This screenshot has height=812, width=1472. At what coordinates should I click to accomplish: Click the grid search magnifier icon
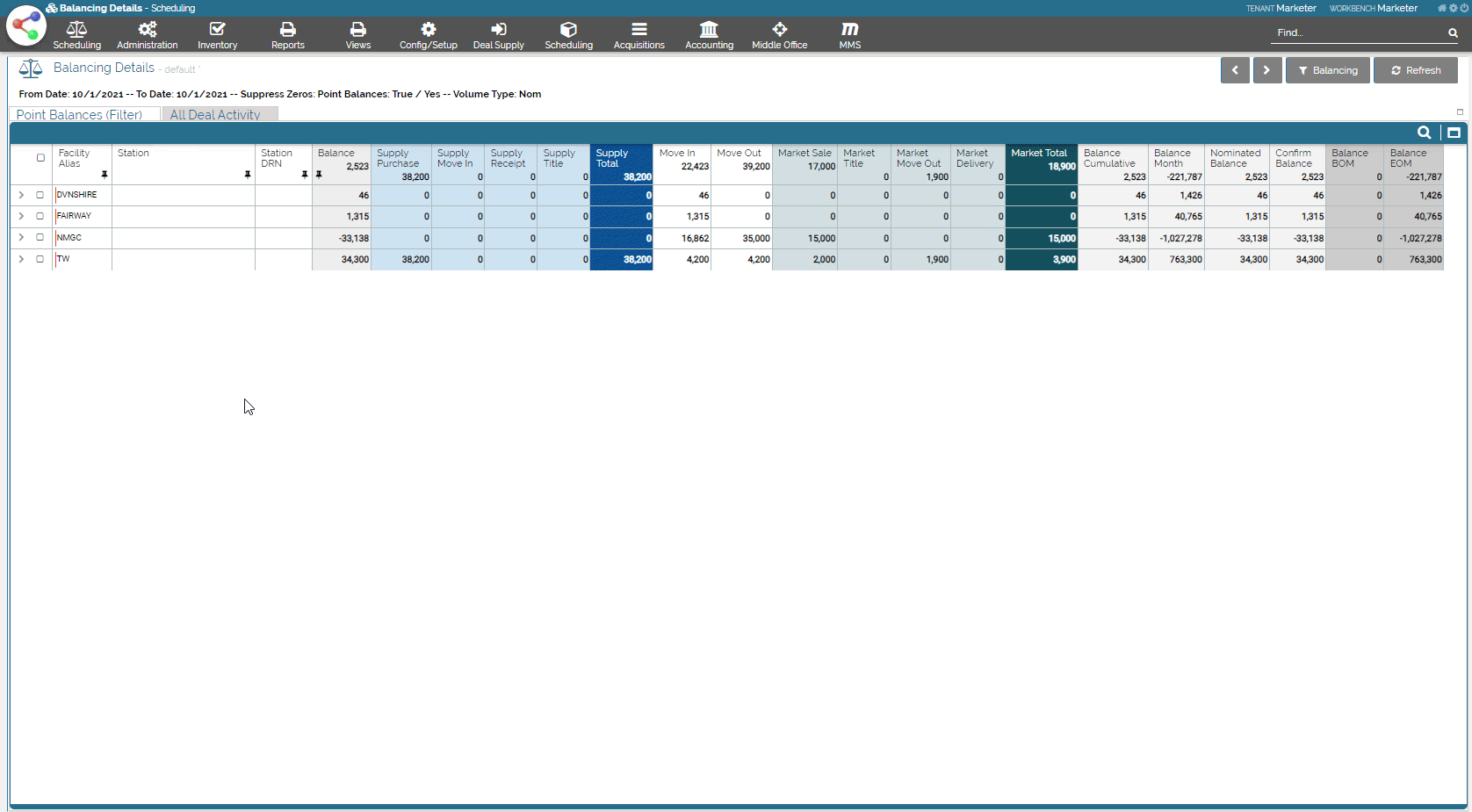click(x=1424, y=133)
